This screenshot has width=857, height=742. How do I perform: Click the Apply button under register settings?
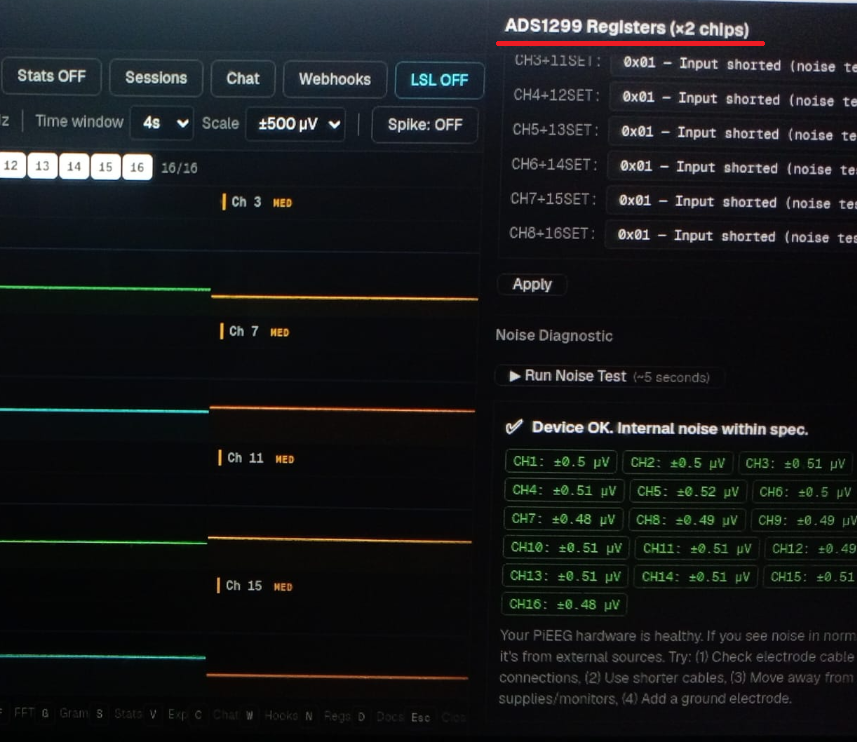click(532, 284)
